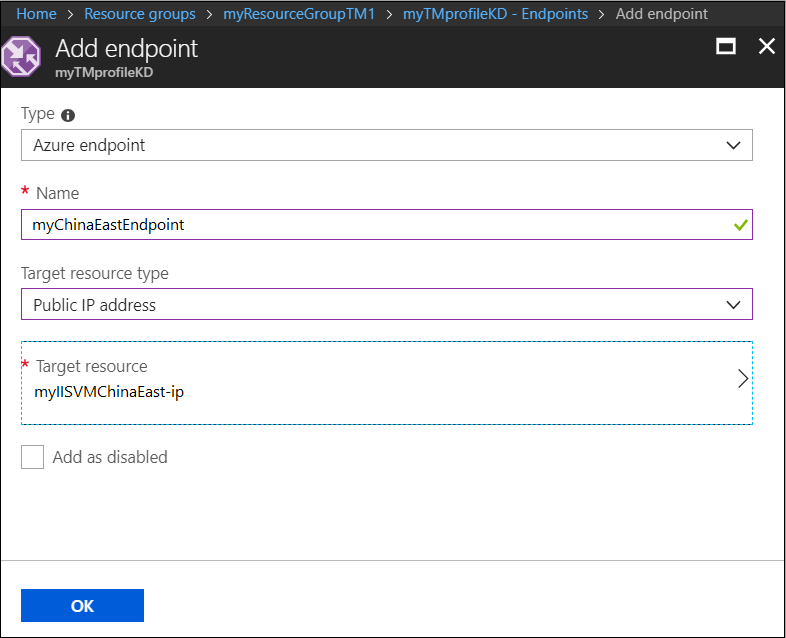
Task: Click the Target resource chevron arrow
Action: tap(742, 378)
